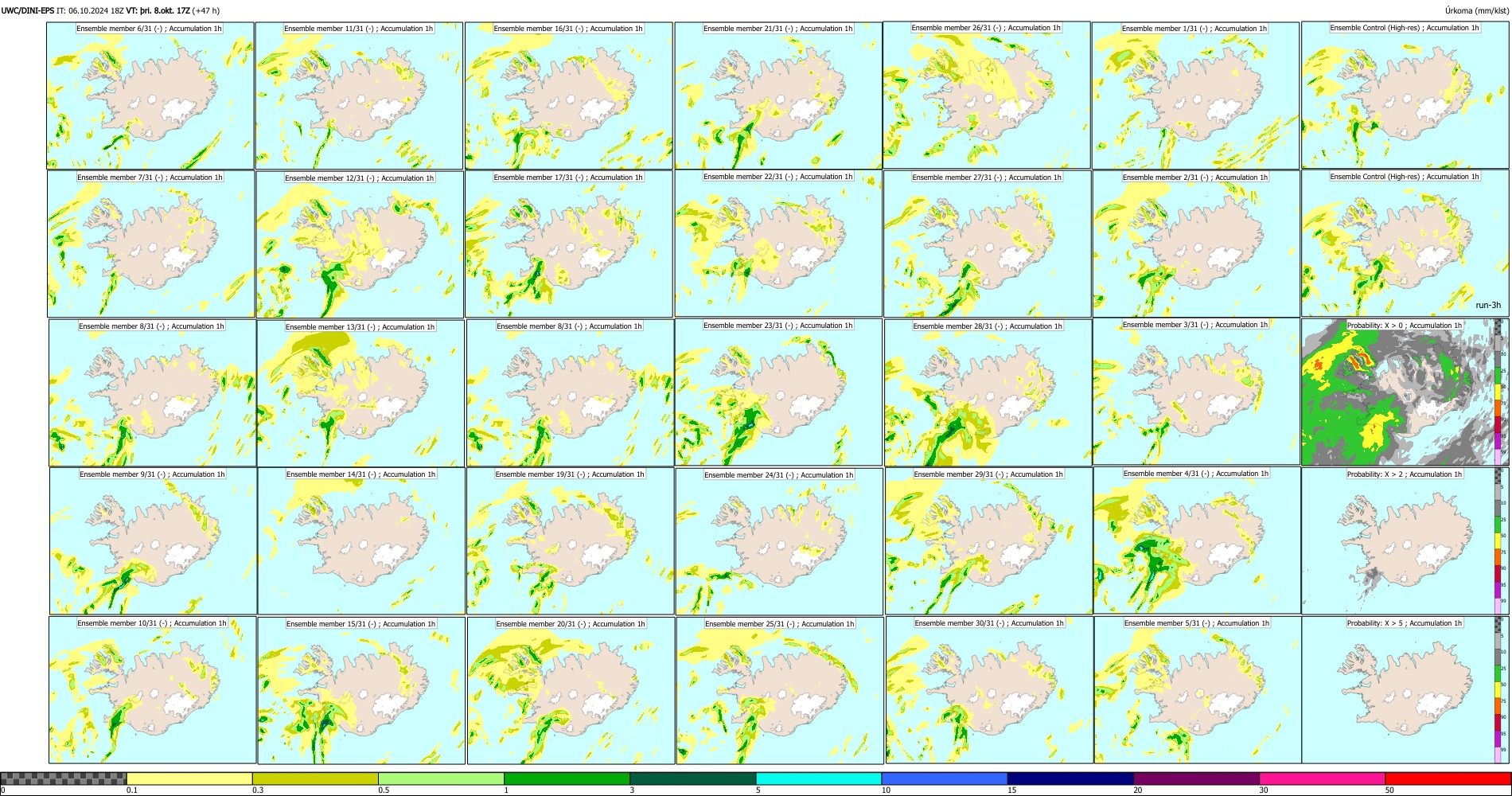Click the 'Úrkoma (mm/klst)' units label

coord(1477,10)
